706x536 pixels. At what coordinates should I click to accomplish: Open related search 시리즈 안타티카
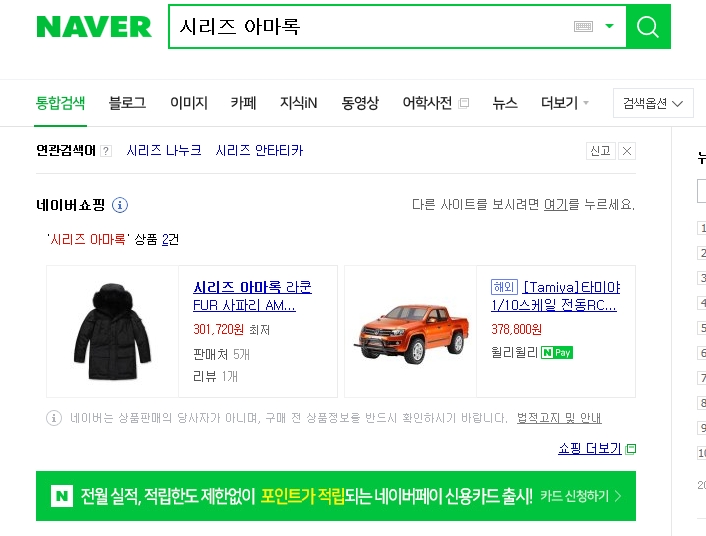pyautogui.click(x=259, y=150)
